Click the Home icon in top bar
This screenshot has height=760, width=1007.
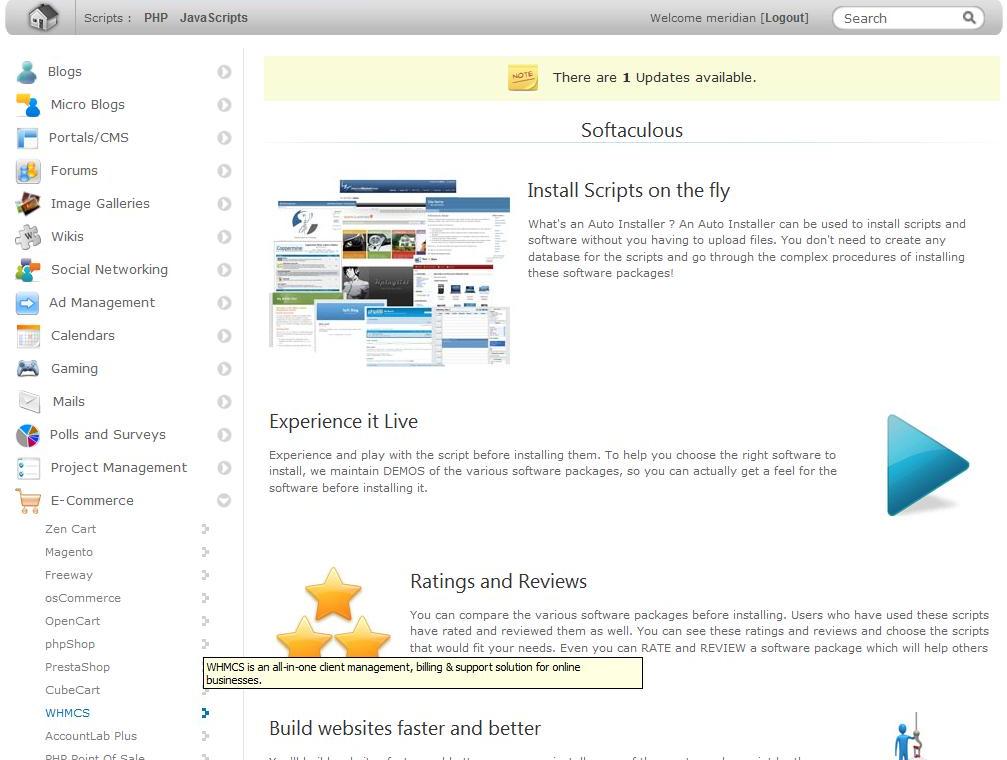42,17
